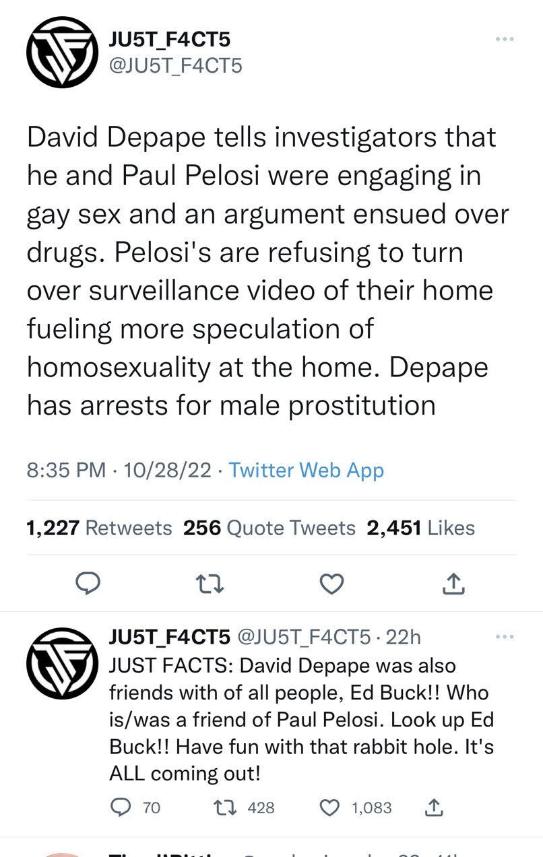The height and width of the screenshot is (857, 543).
Task: Click the main tweet's reply speech bubble icon
Action: pos(87,584)
